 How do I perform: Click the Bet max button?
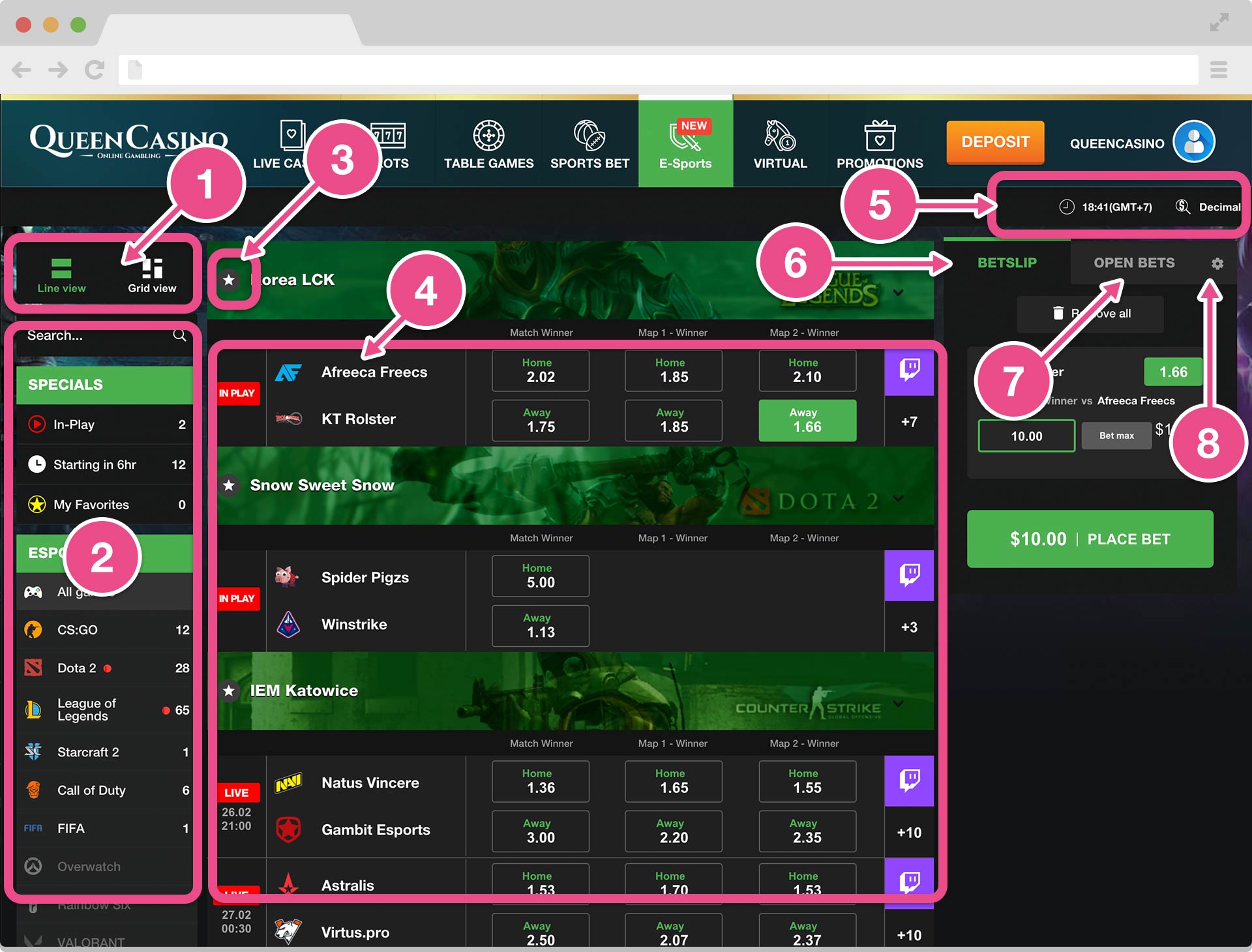tap(1116, 436)
